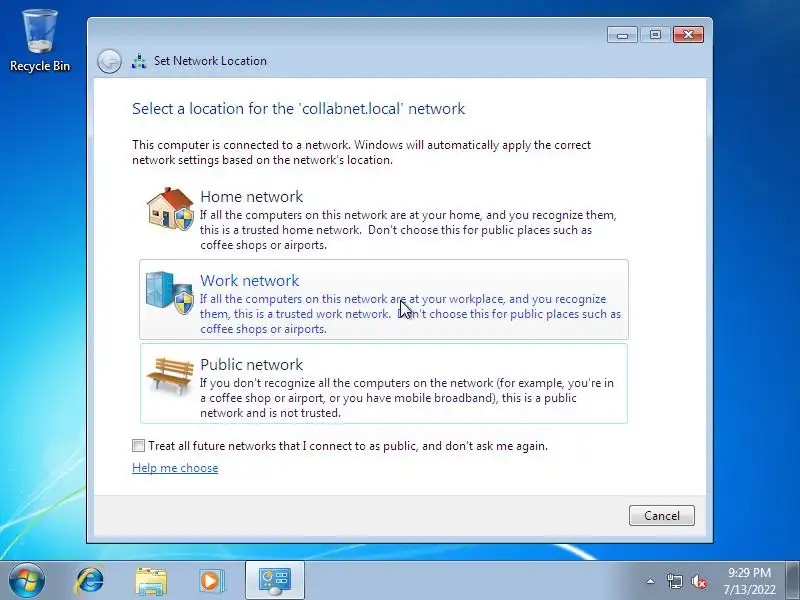Click the 'This computer is connected to a network' text

tap(361, 152)
